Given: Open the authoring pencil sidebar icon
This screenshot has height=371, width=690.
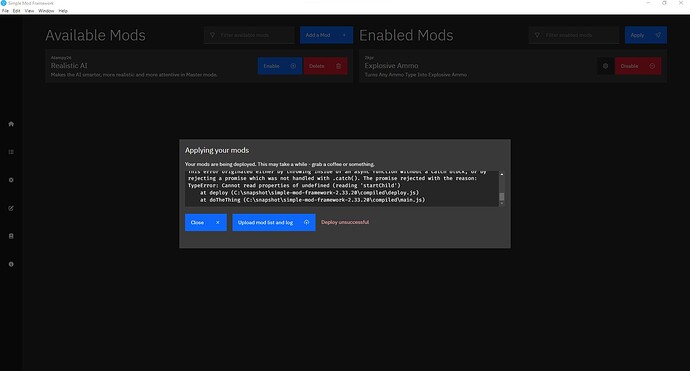Looking at the screenshot, I should tap(11, 208).
